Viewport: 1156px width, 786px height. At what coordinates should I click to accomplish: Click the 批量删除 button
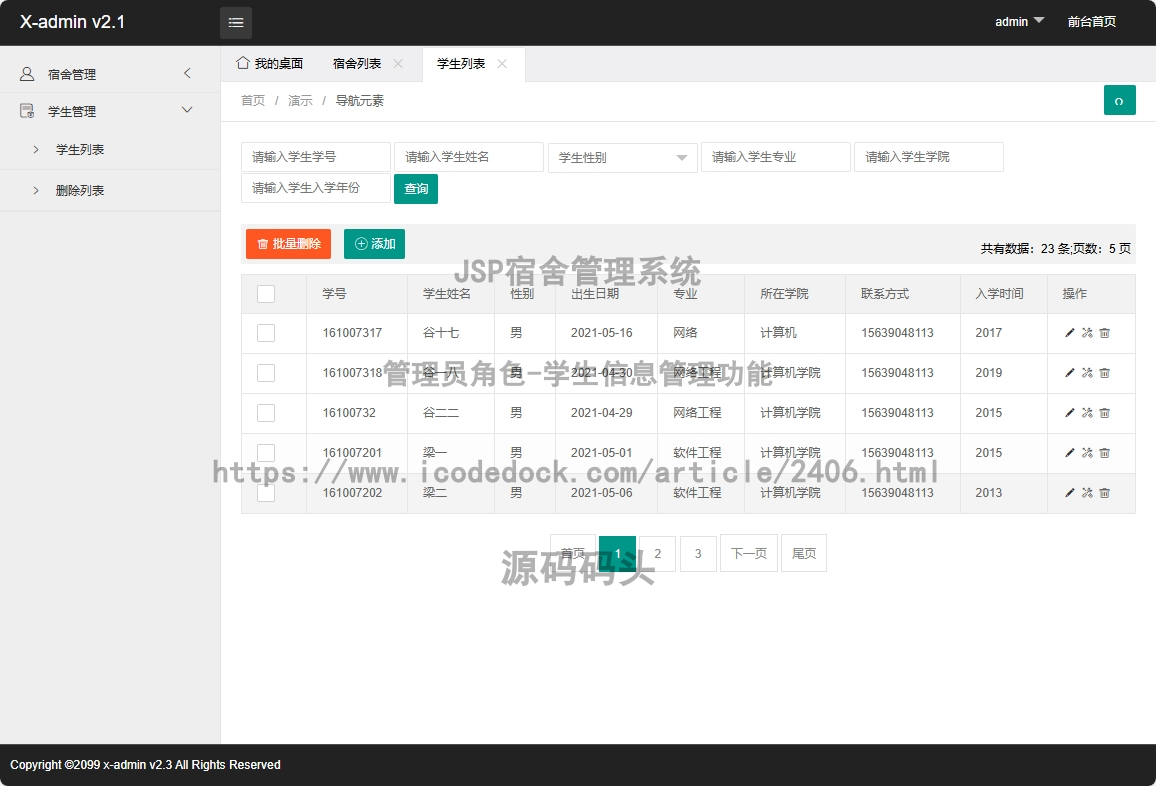pyautogui.click(x=288, y=244)
